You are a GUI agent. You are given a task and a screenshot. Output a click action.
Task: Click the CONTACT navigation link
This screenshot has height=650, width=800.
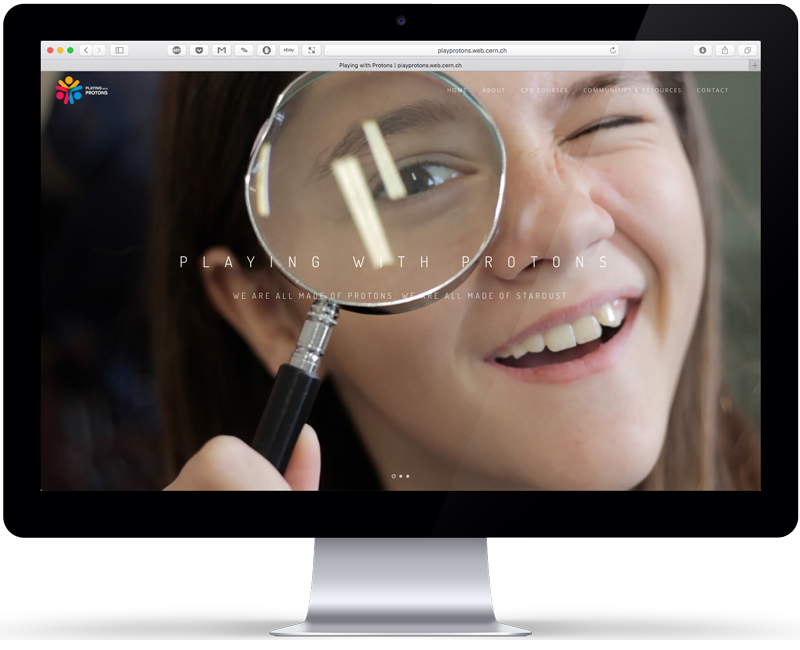[x=713, y=91]
